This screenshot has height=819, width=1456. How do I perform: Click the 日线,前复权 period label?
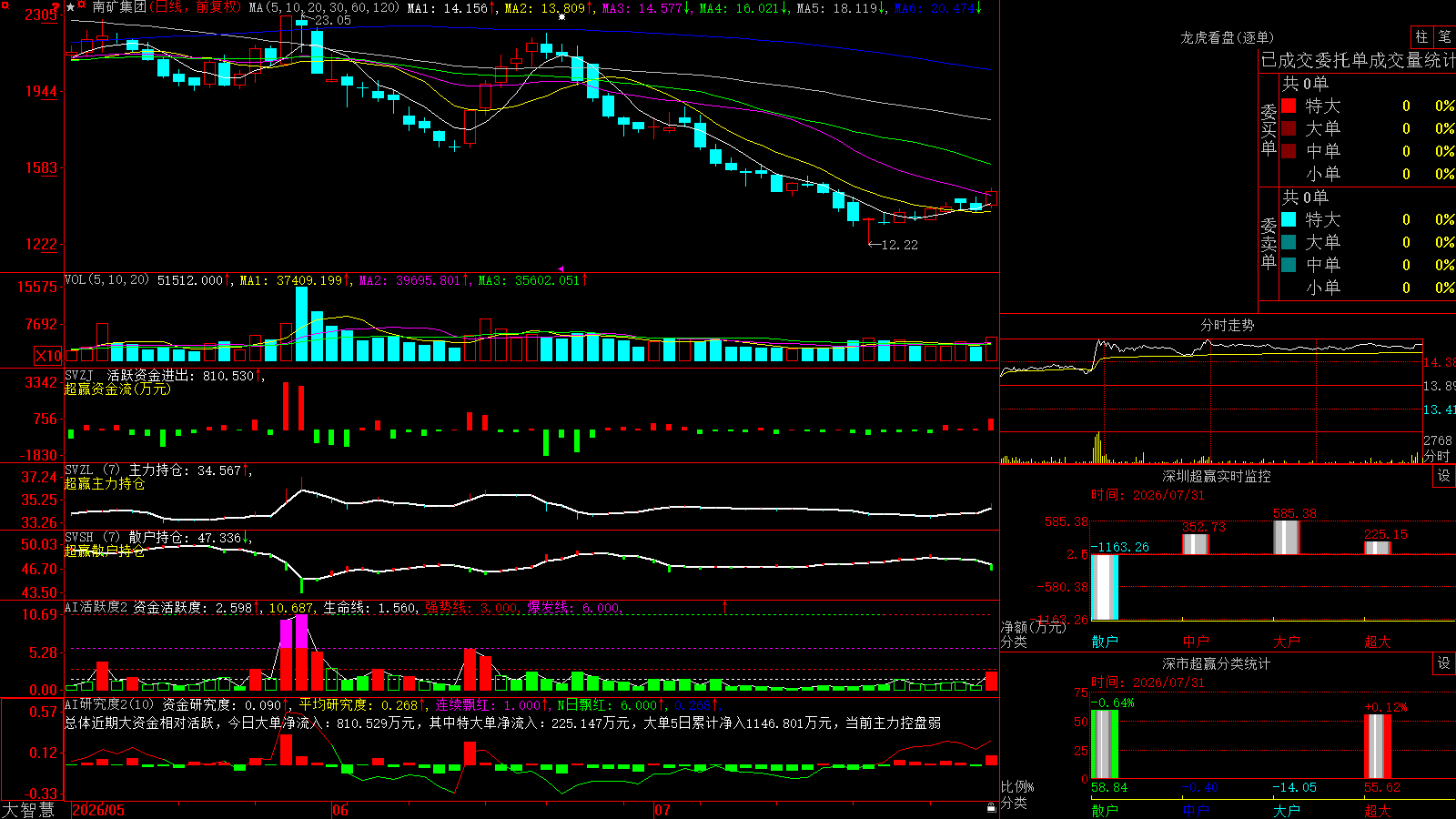point(197,7)
